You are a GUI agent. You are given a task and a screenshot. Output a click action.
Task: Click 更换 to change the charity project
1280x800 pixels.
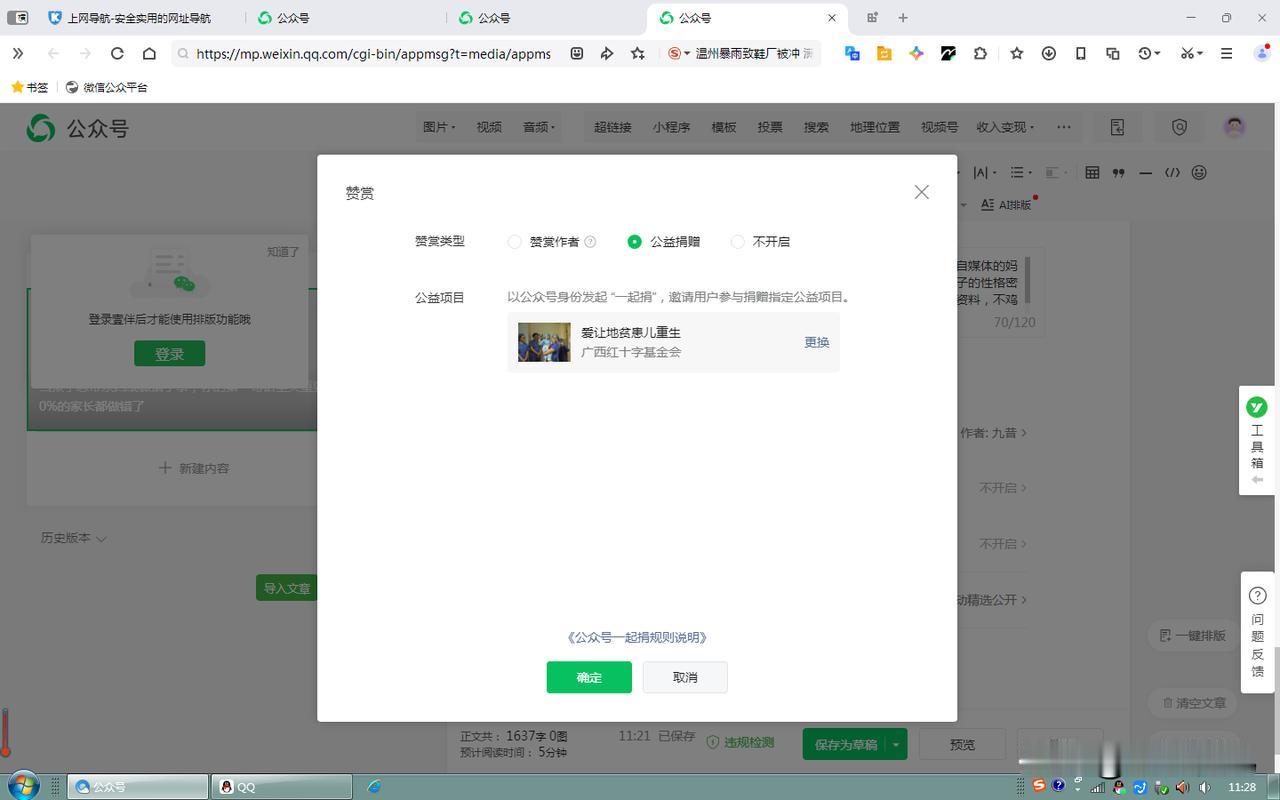click(x=817, y=342)
